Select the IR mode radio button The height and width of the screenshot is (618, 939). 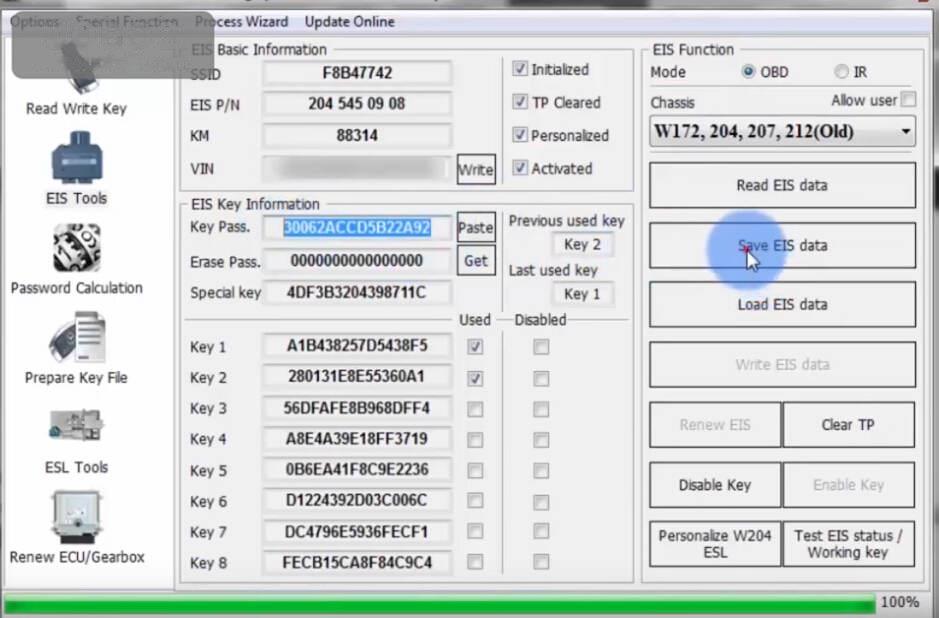(x=841, y=72)
